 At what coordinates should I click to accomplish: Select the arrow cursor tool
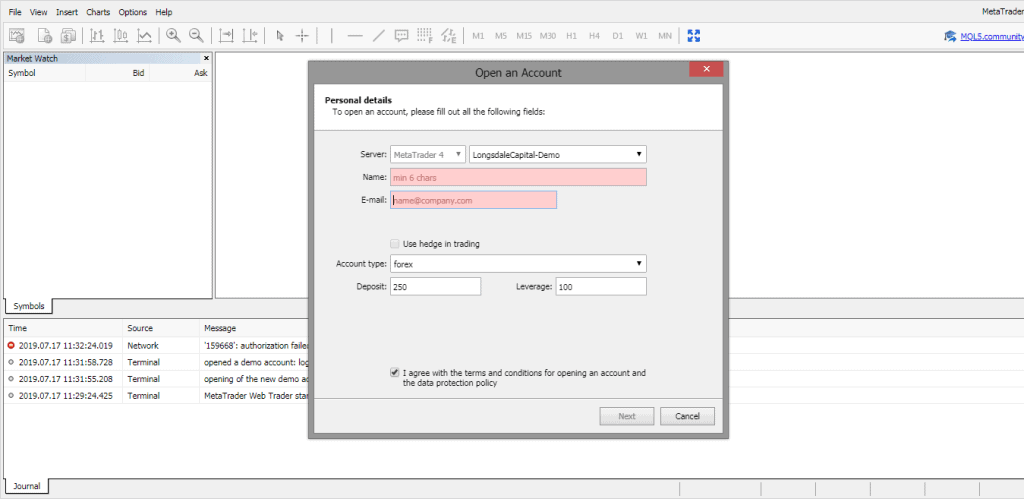tap(280, 36)
